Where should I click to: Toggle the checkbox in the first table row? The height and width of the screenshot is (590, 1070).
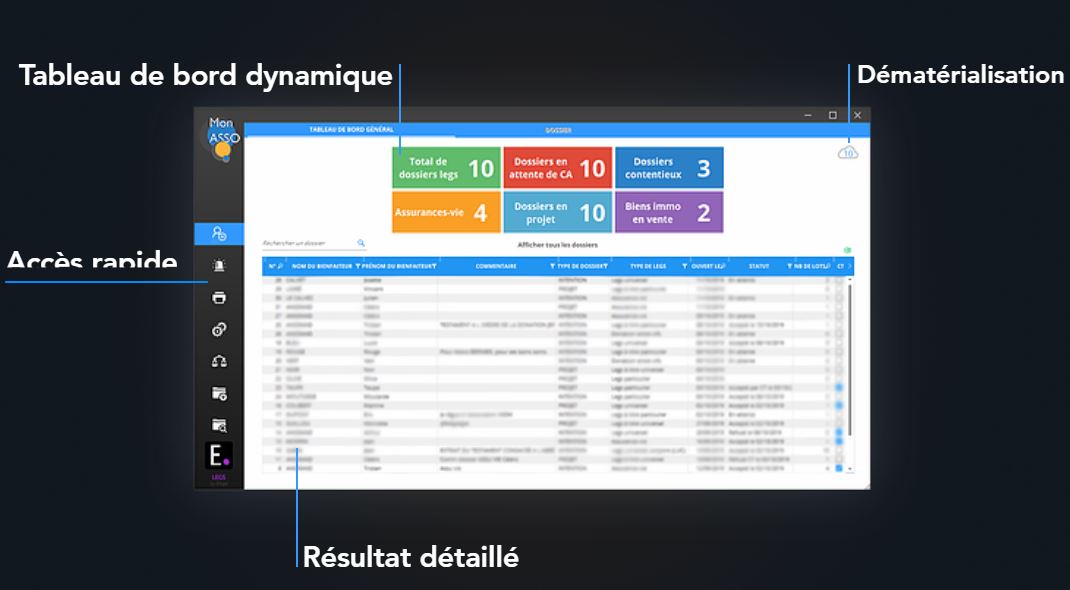[839, 281]
